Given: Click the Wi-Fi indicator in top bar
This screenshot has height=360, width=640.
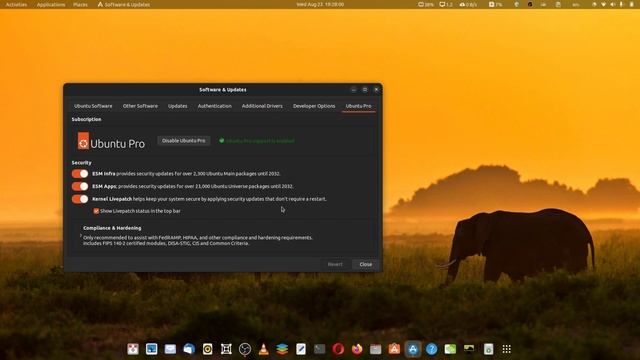Looking at the screenshot, I should (604, 4).
